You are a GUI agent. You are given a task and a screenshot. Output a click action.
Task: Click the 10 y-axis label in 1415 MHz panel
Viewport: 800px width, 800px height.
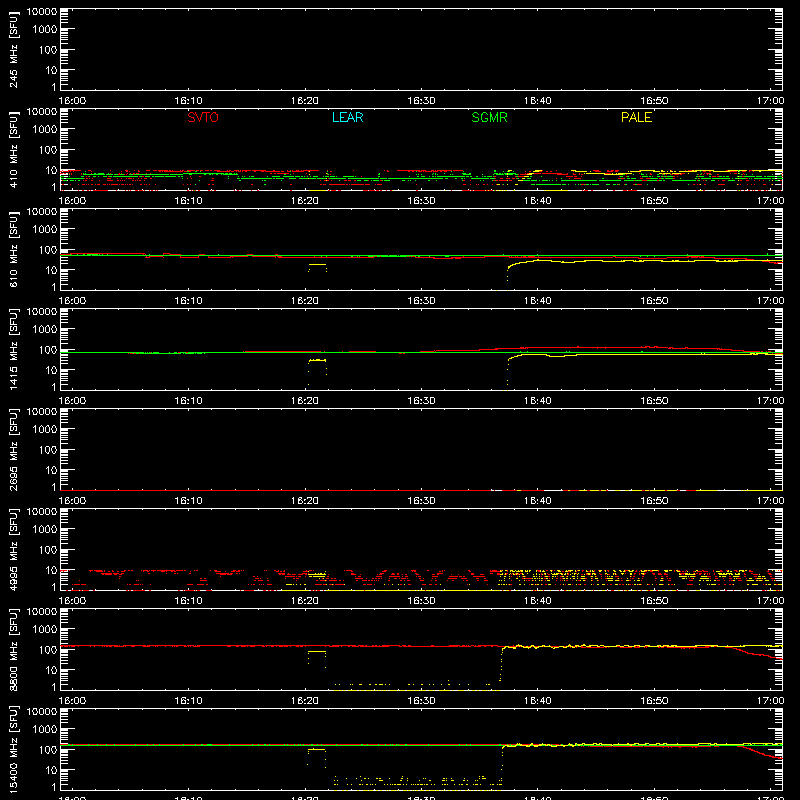click(51, 370)
